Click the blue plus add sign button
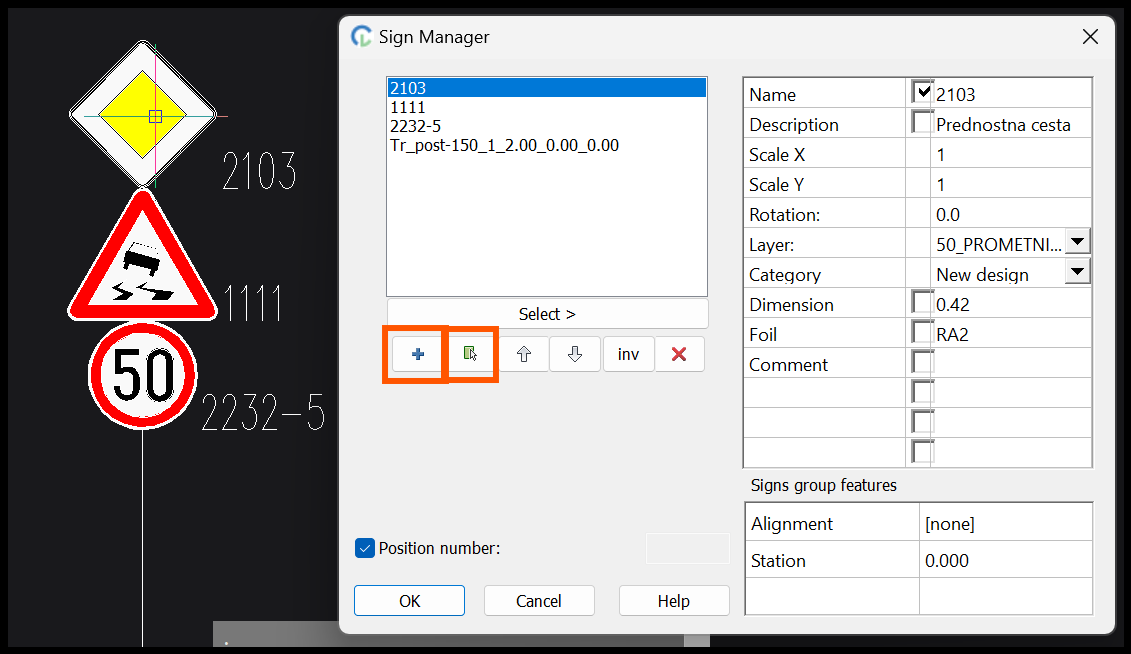 point(418,354)
